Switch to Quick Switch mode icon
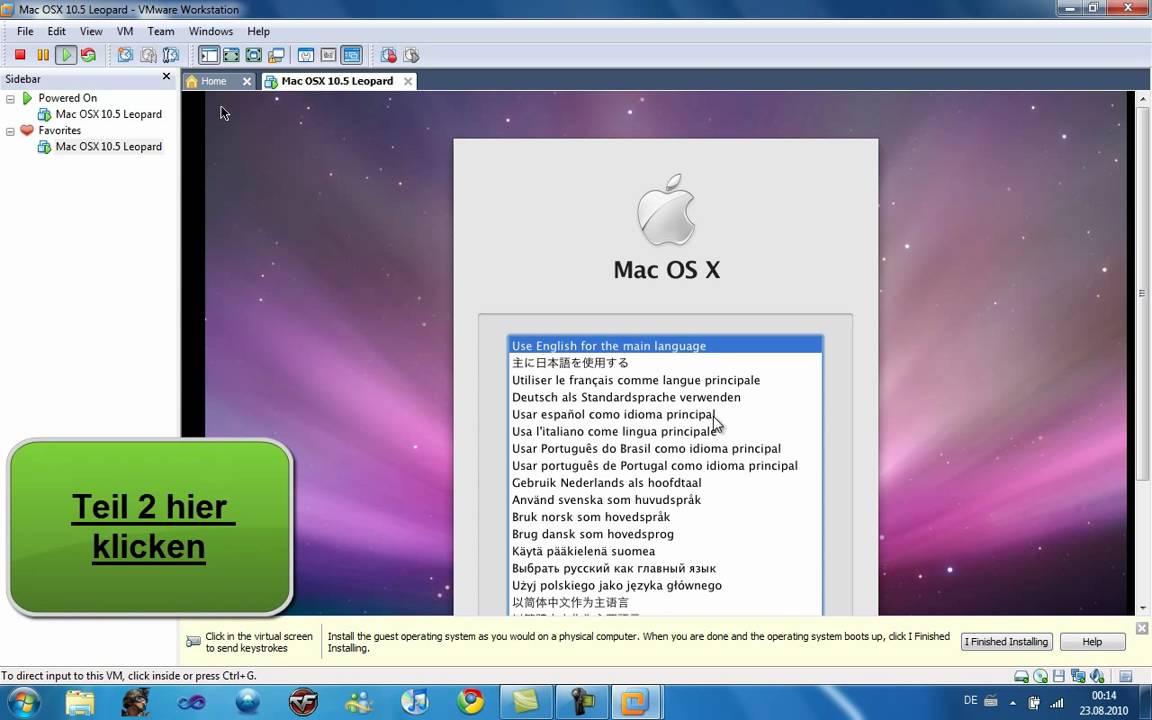Viewport: 1152px width, 720px height. [231, 55]
